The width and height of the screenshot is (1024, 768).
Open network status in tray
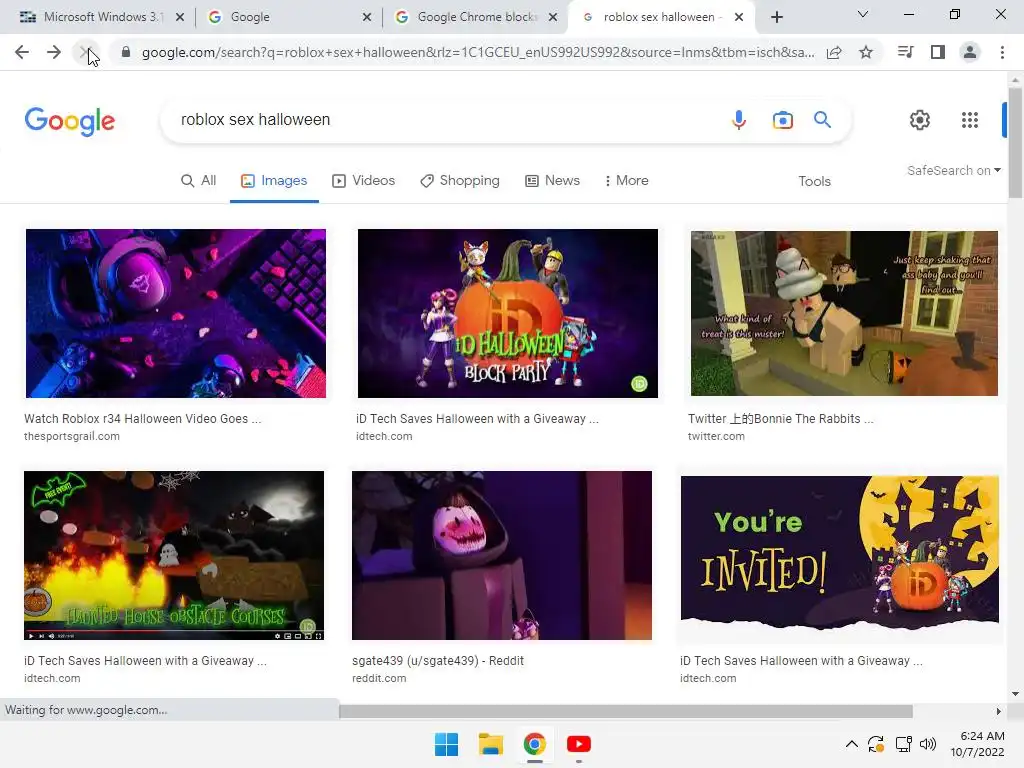(x=903, y=744)
